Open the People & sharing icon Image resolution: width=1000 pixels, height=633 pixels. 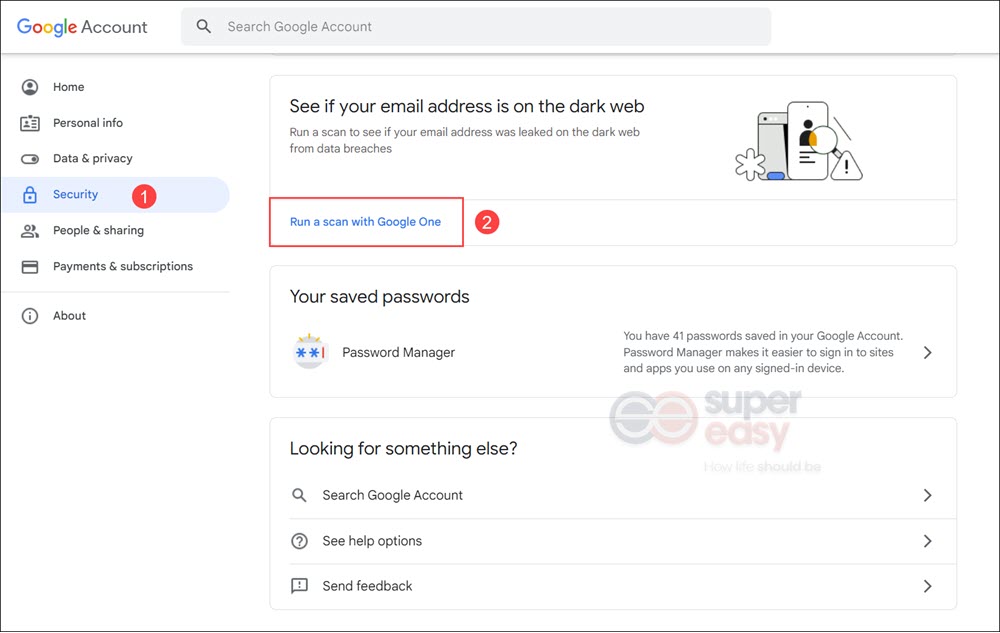tap(30, 231)
